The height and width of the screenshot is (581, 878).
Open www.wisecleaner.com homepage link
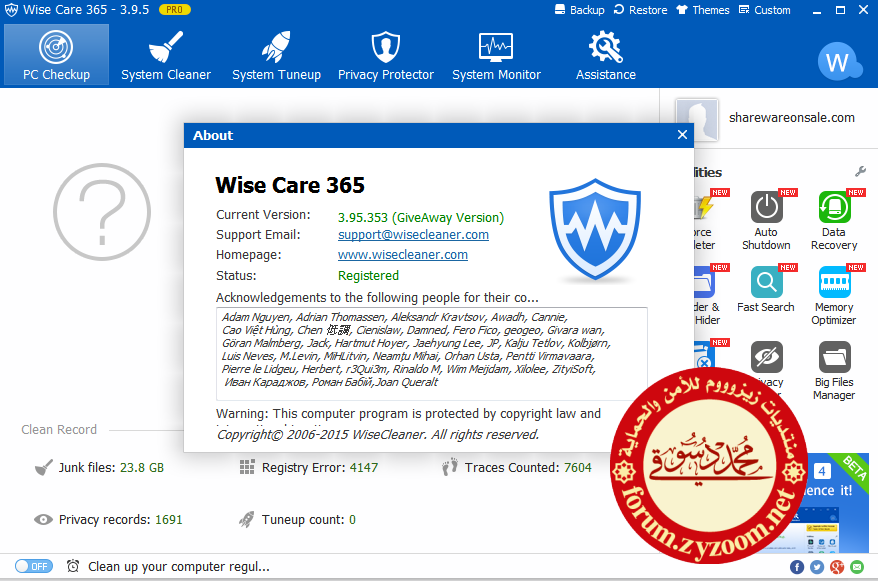[x=403, y=255]
